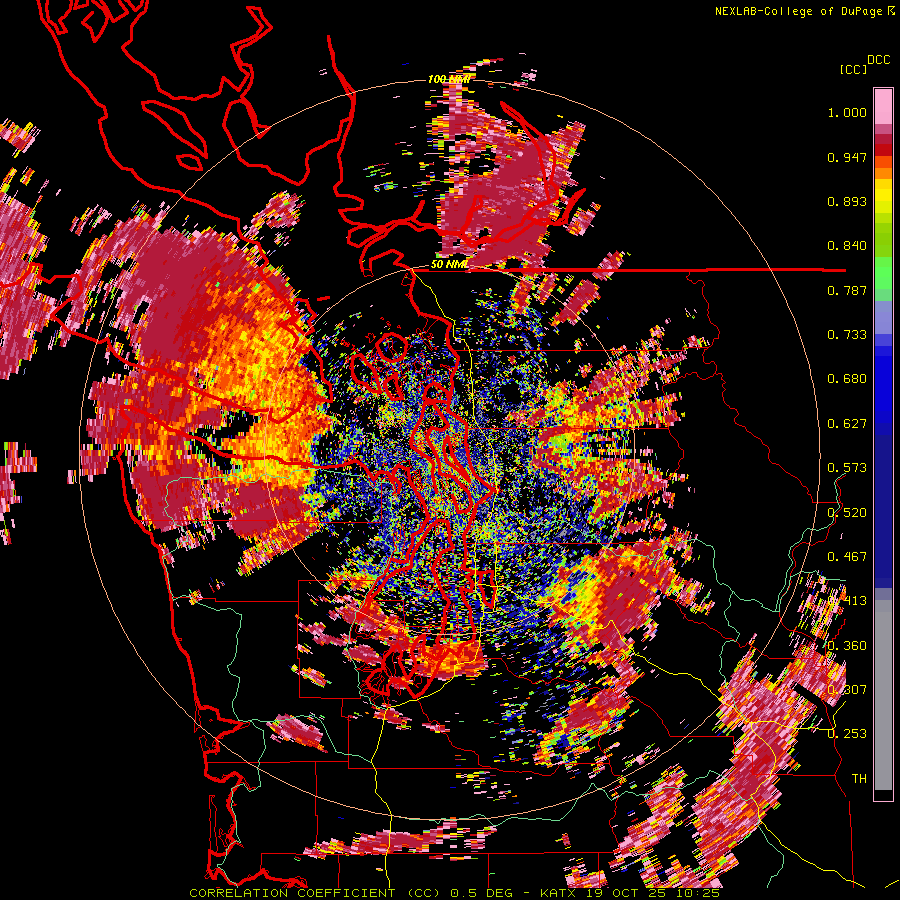Click the TH threshold label on the scale
The height and width of the screenshot is (900, 900).
click(x=859, y=779)
